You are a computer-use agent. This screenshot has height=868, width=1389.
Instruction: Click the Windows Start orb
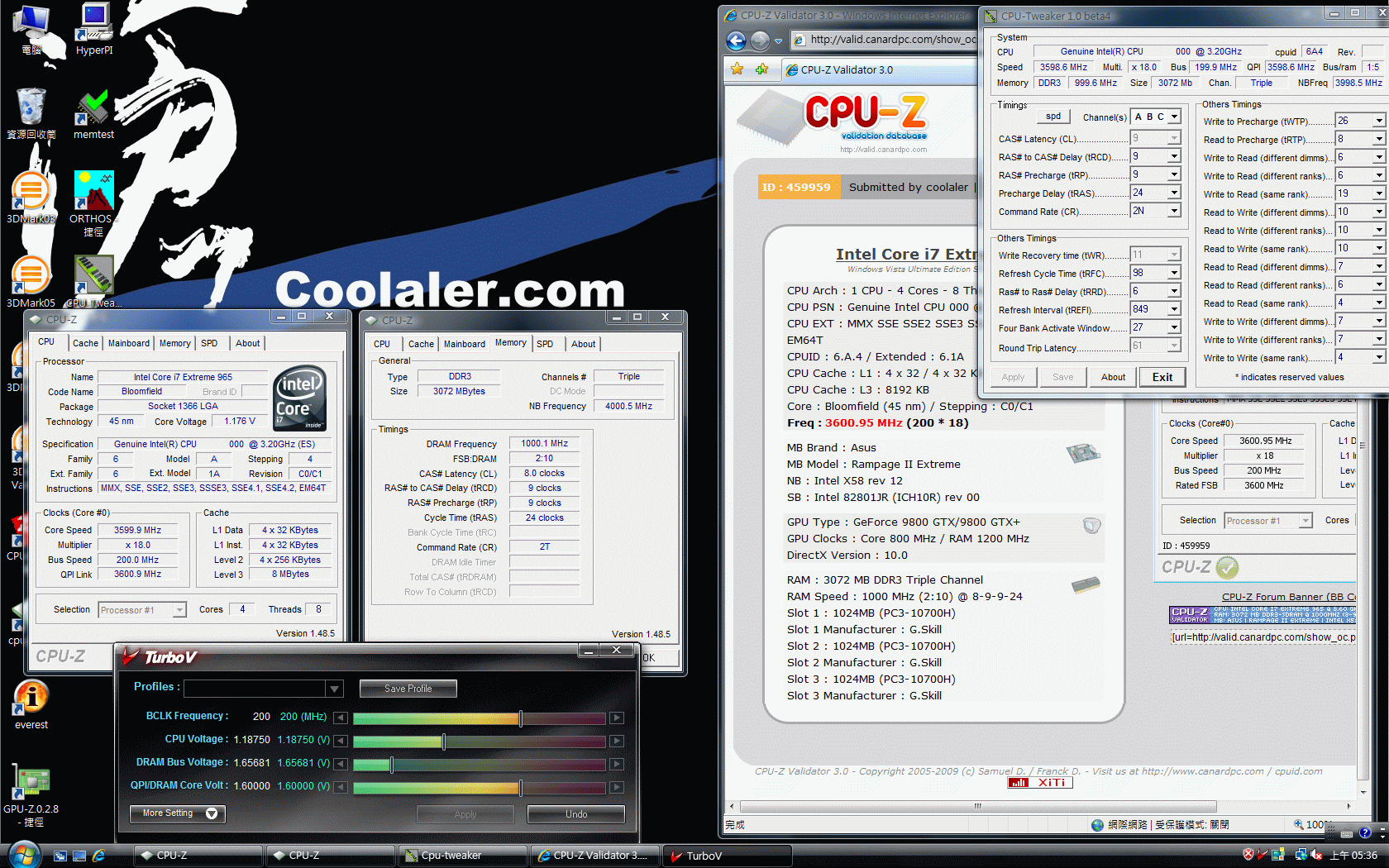23,854
